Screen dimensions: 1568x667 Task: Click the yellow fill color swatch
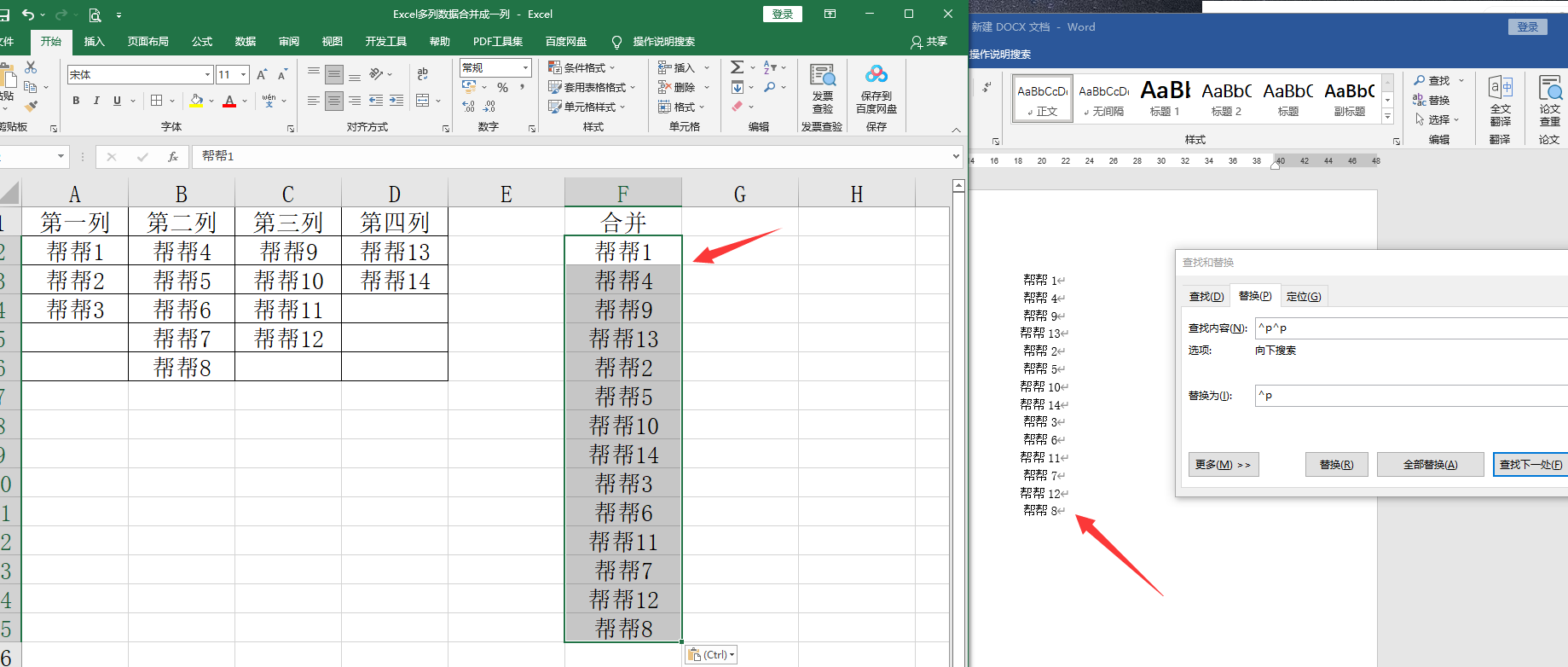(x=196, y=101)
